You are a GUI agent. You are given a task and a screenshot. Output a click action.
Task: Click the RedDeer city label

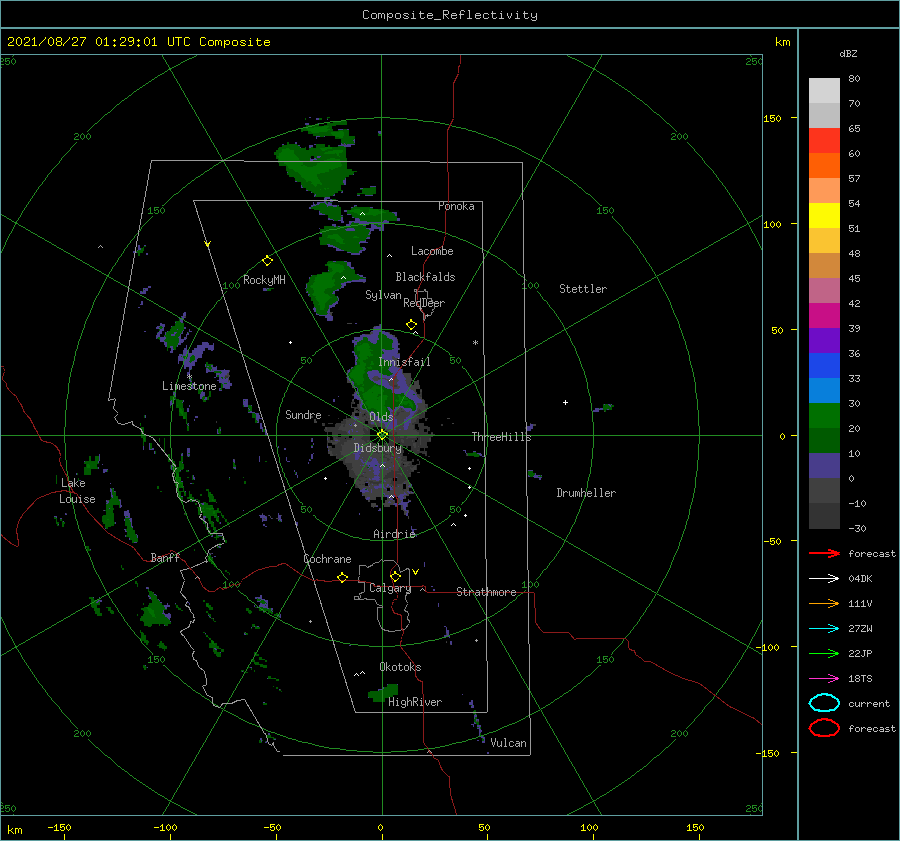[424, 303]
